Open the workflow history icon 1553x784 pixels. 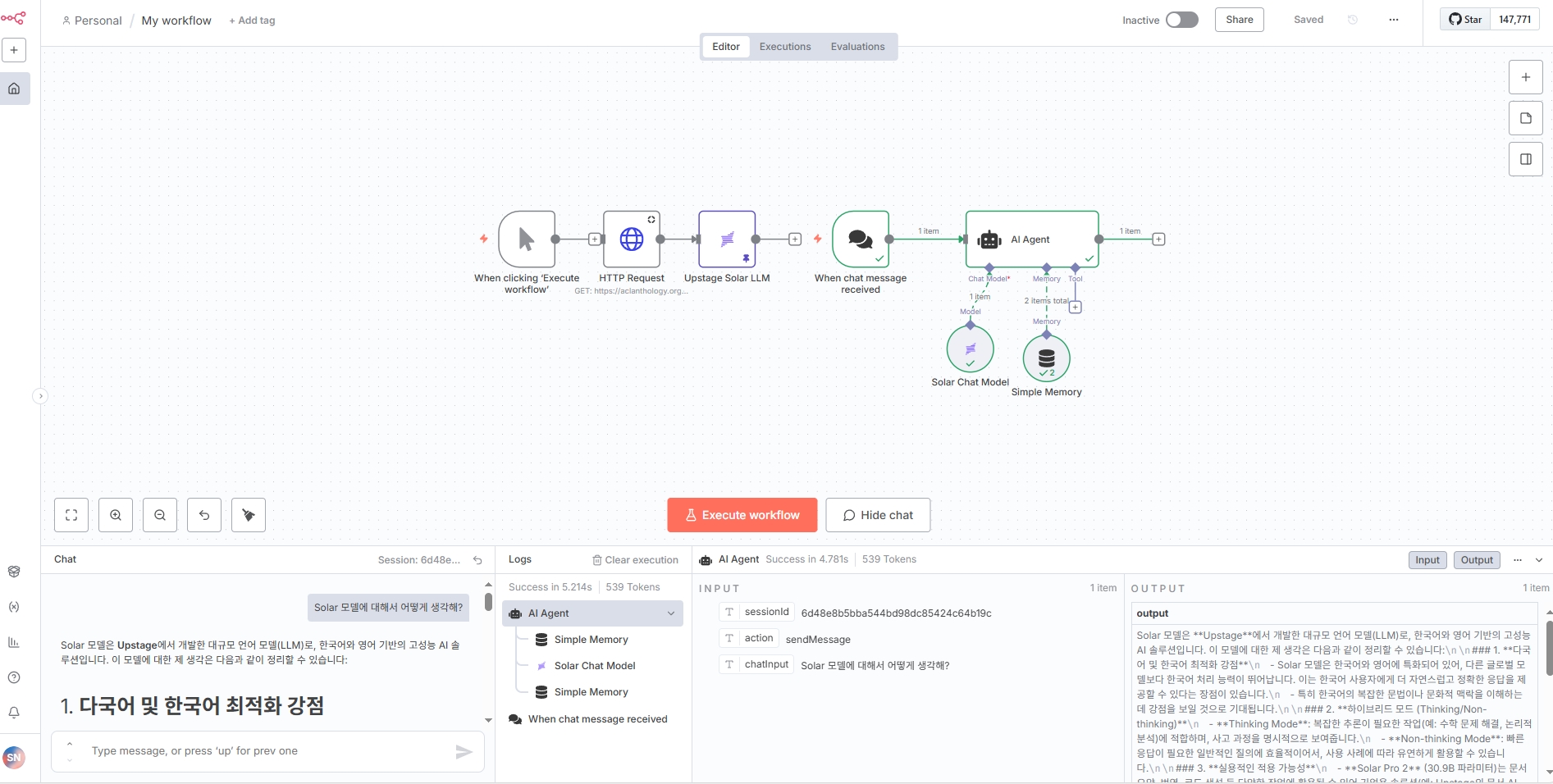[1353, 20]
